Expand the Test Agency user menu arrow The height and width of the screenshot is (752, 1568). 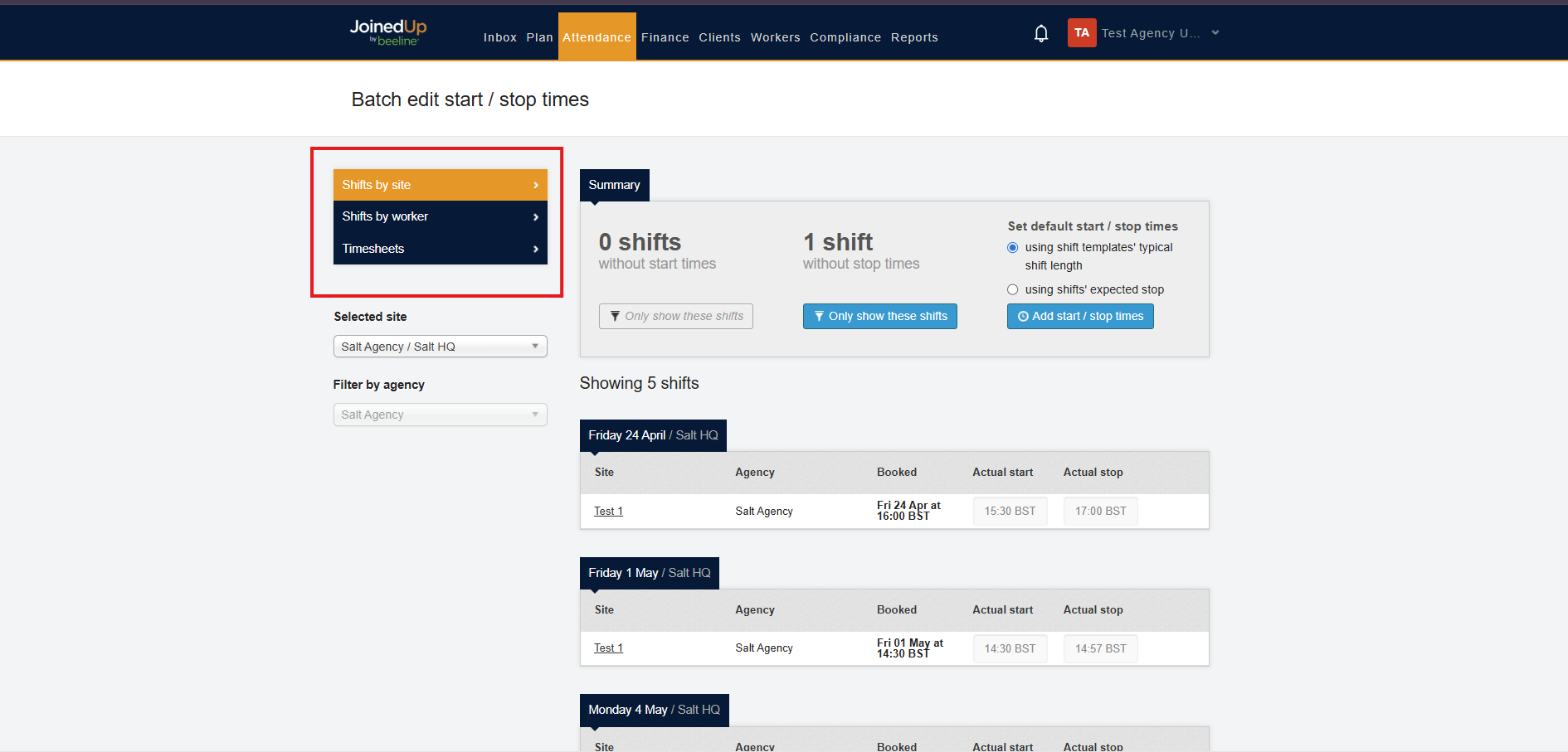coord(1215,33)
